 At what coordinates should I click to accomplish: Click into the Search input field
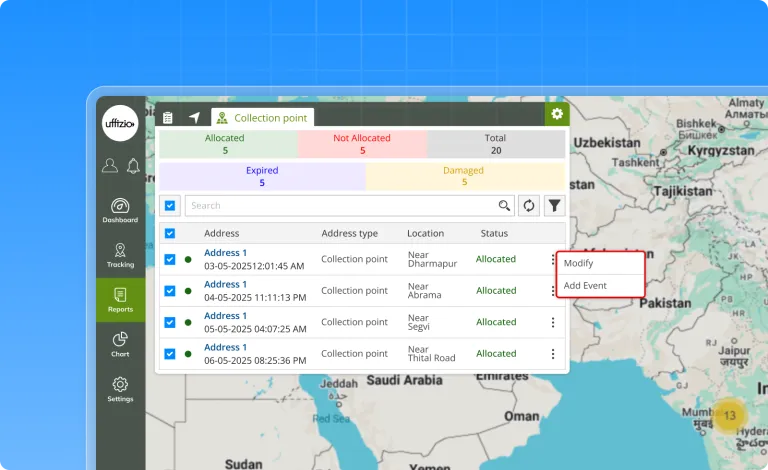coord(340,206)
